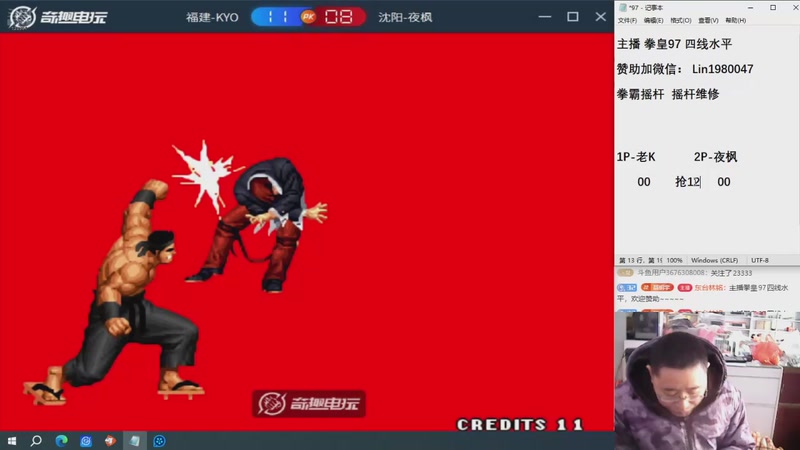Image resolution: width=800 pixels, height=450 pixels.
Task: Open the 奇趣电玩 taskbar icon
Action: 159,441
